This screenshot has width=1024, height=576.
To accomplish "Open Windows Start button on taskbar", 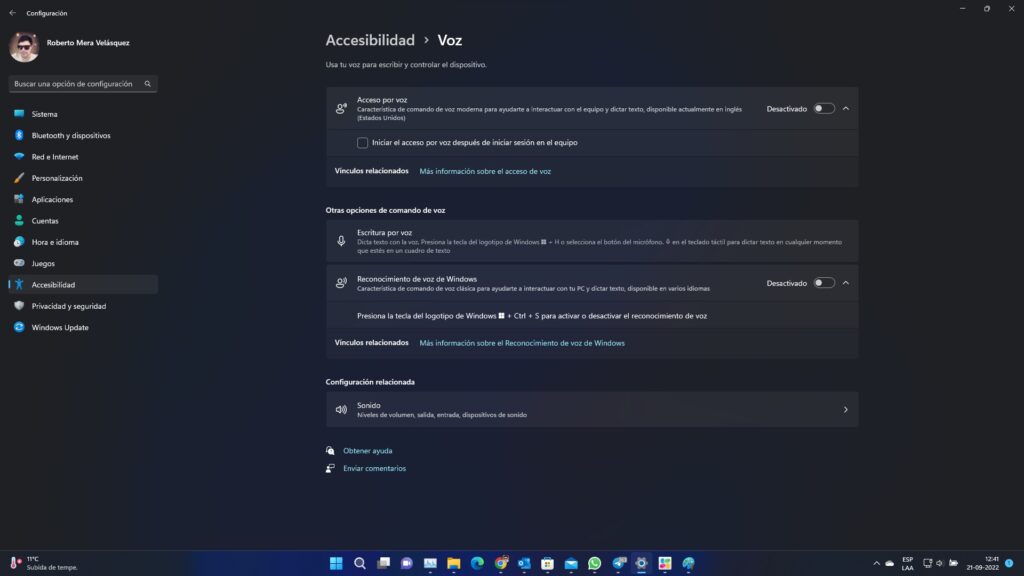I will [336, 563].
